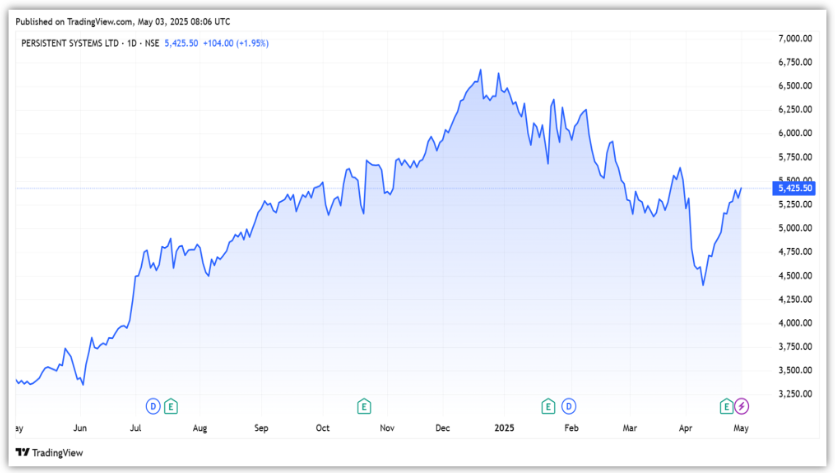
Task: Click the July earnings E marker
Action: point(171,406)
